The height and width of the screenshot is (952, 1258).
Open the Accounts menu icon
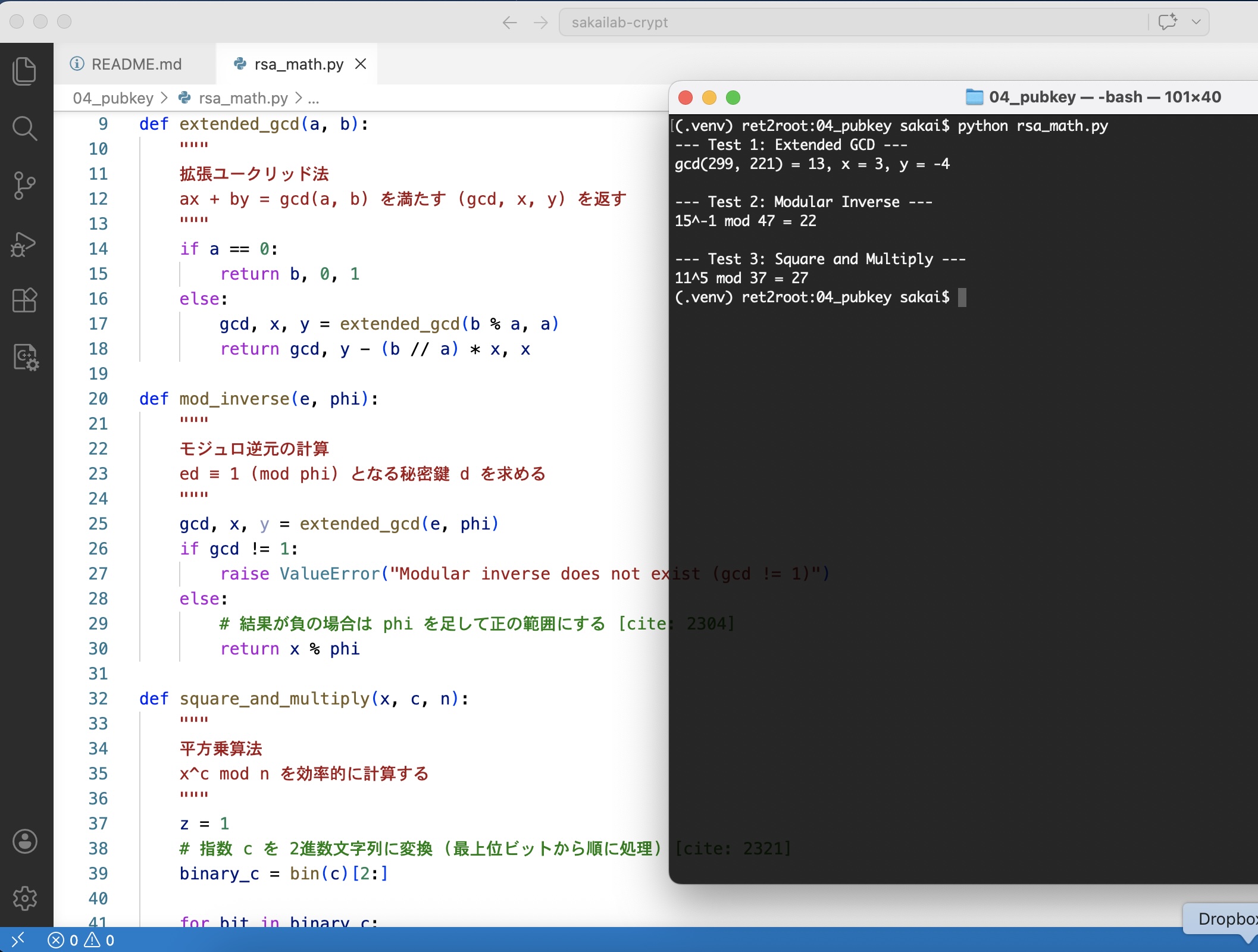click(24, 841)
